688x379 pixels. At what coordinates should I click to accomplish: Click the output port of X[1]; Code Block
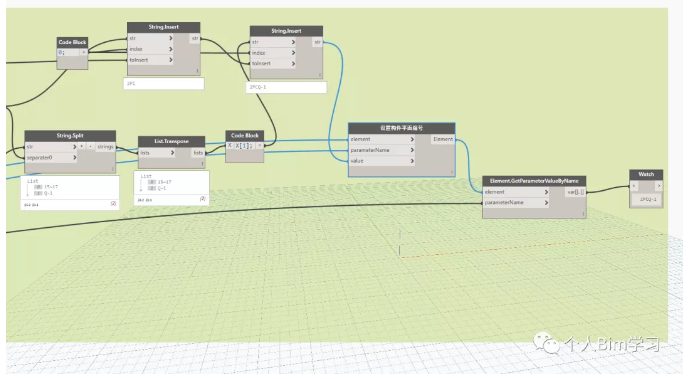coord(260,146)
